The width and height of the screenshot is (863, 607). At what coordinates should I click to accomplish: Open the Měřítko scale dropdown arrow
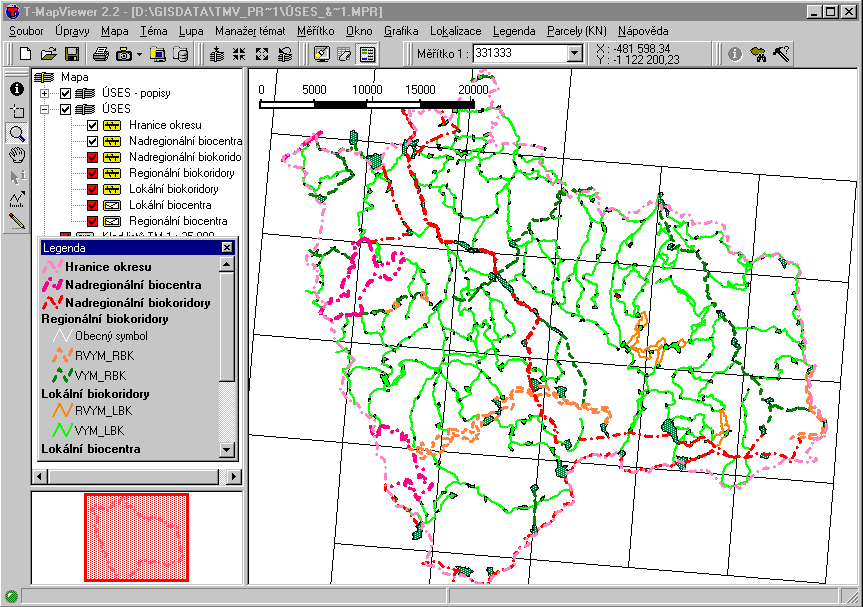tap(575, 53)
